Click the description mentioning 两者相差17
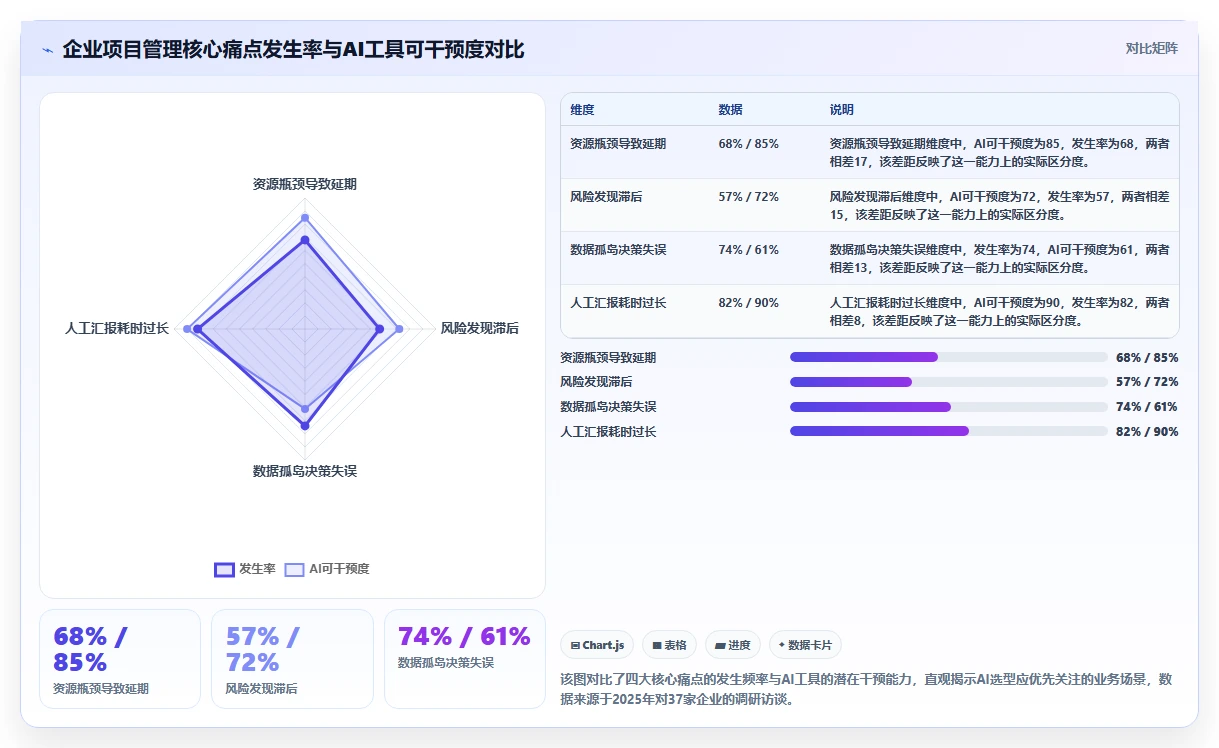 click(999, 152)
